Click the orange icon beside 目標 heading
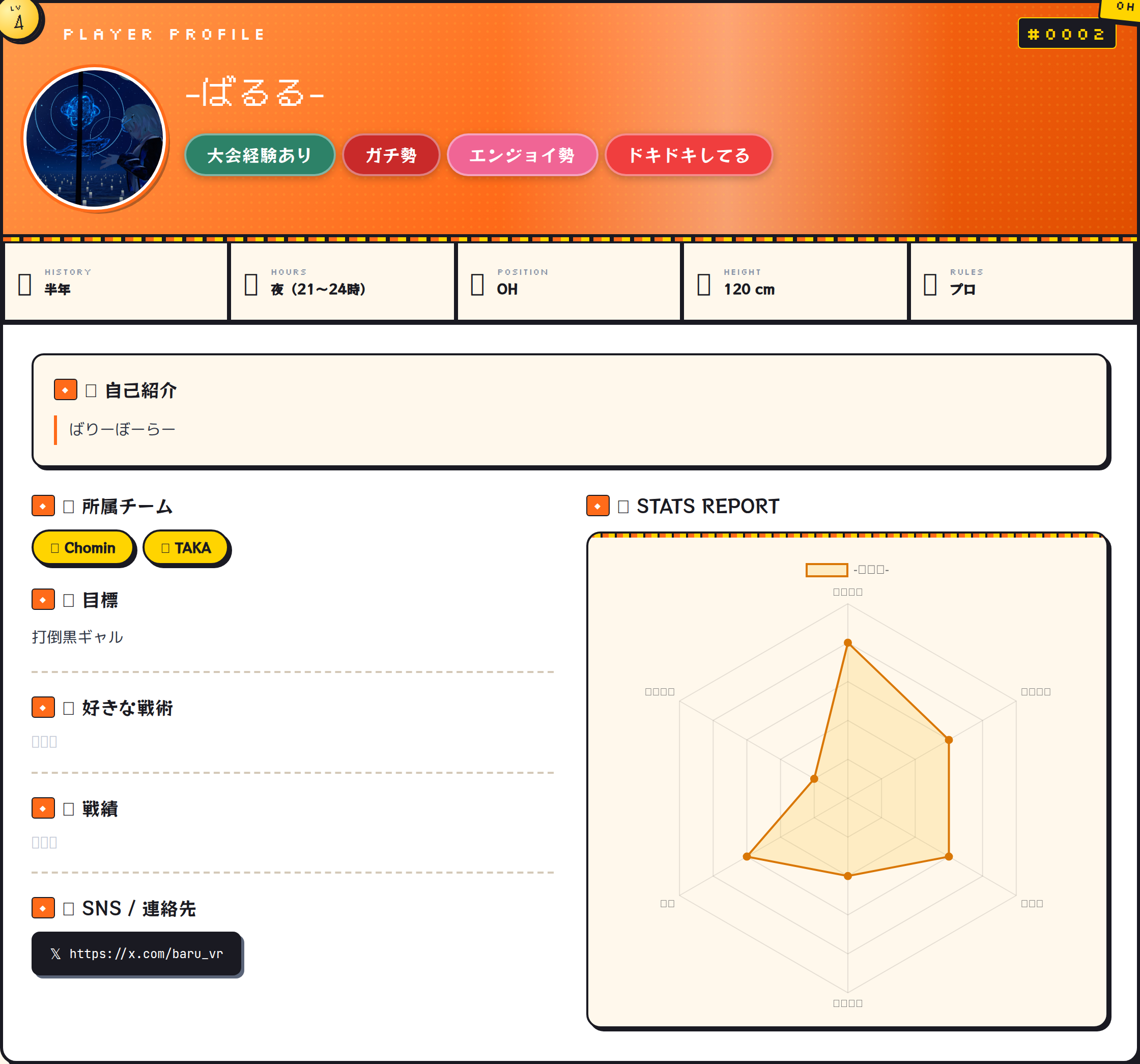 point(43,599)
